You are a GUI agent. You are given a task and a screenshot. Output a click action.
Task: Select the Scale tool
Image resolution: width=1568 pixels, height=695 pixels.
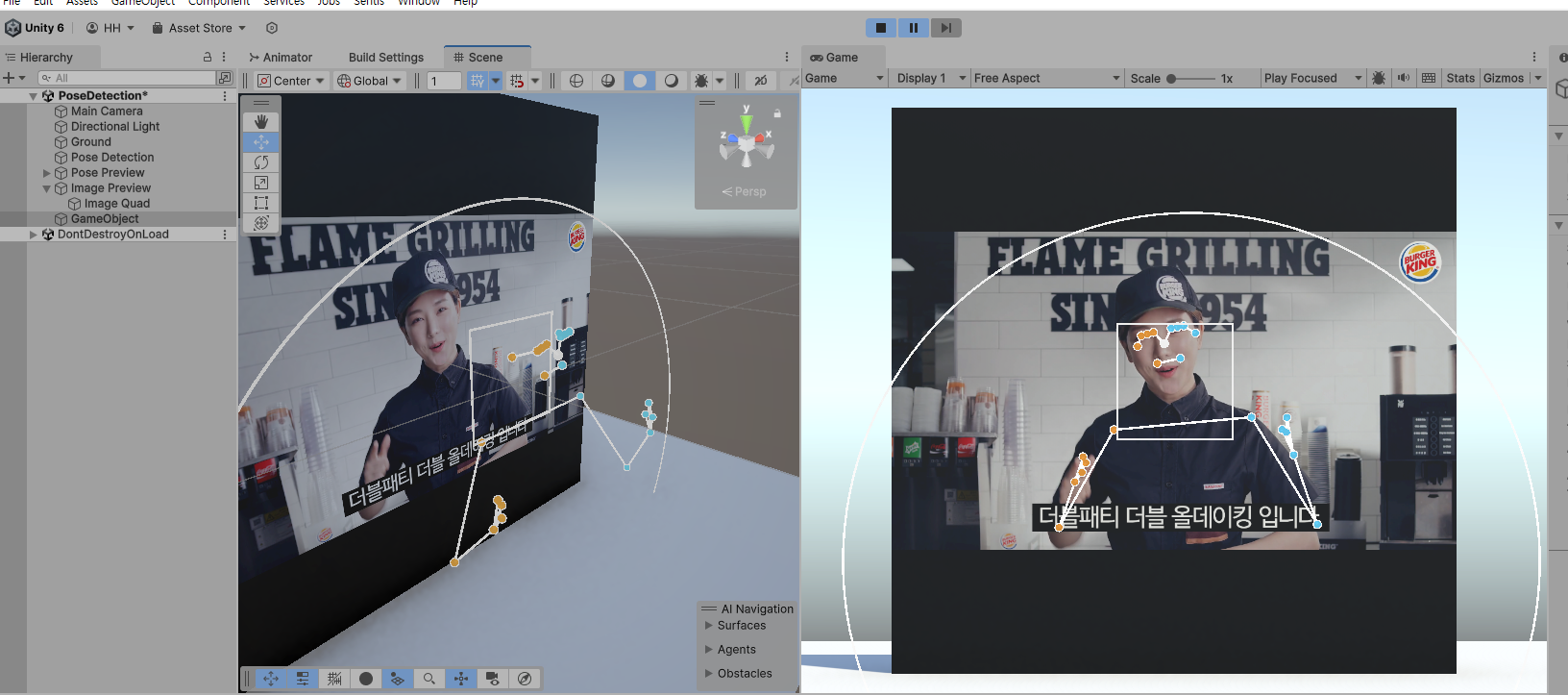(261, 183)
